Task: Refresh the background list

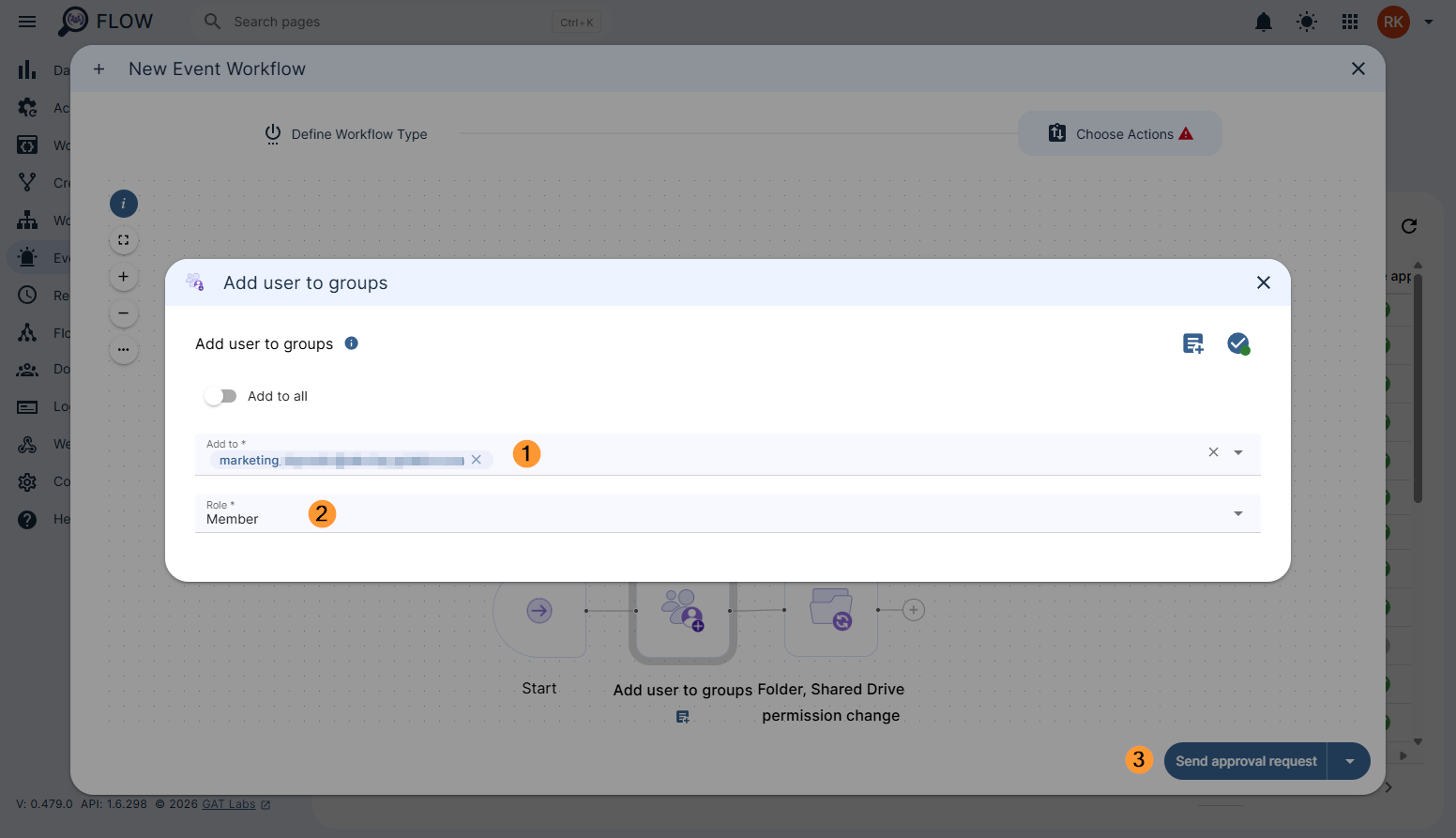Action: 1409,226
